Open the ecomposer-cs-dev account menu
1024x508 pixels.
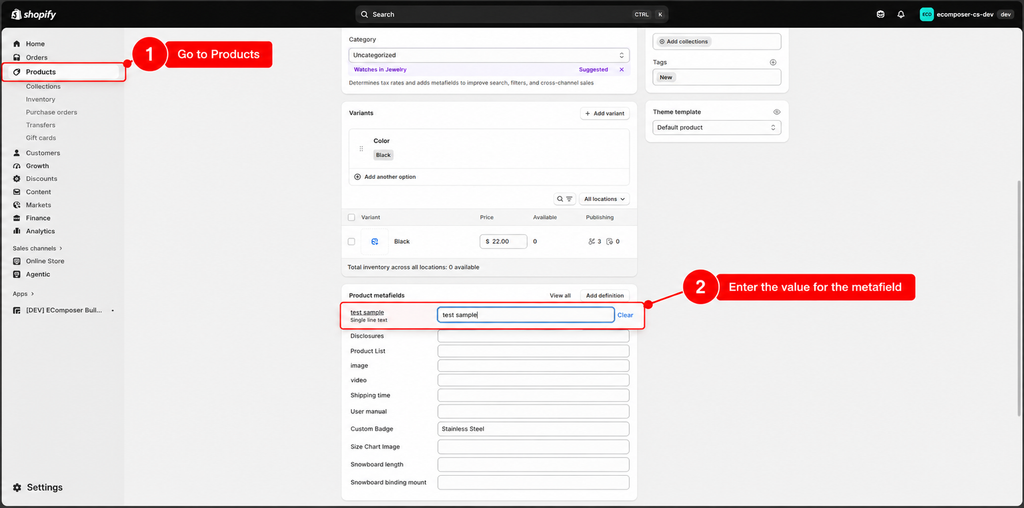[967, 14]
